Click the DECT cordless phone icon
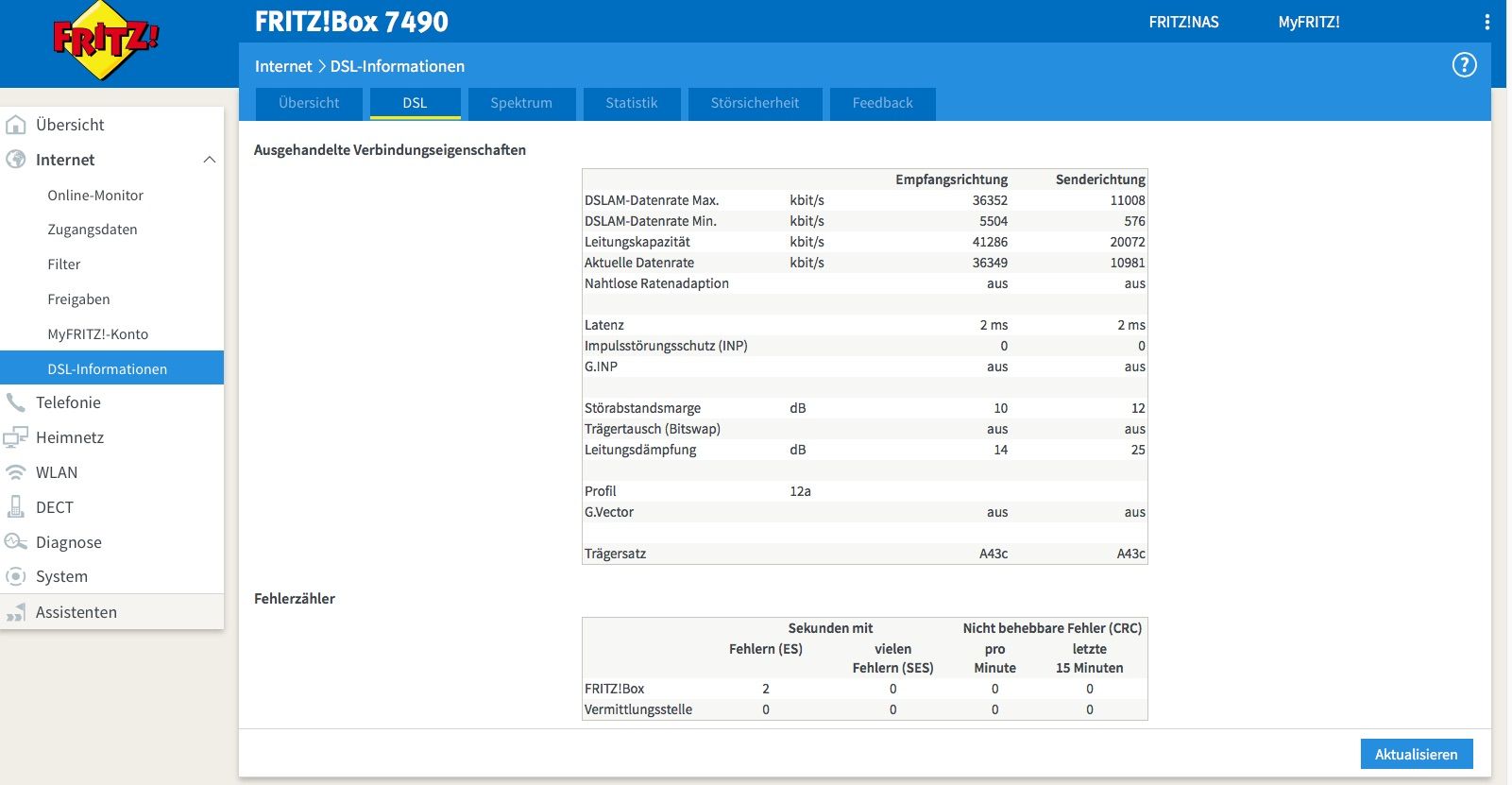This screenshot has height=785, width=1512. (x=16, y=507)
